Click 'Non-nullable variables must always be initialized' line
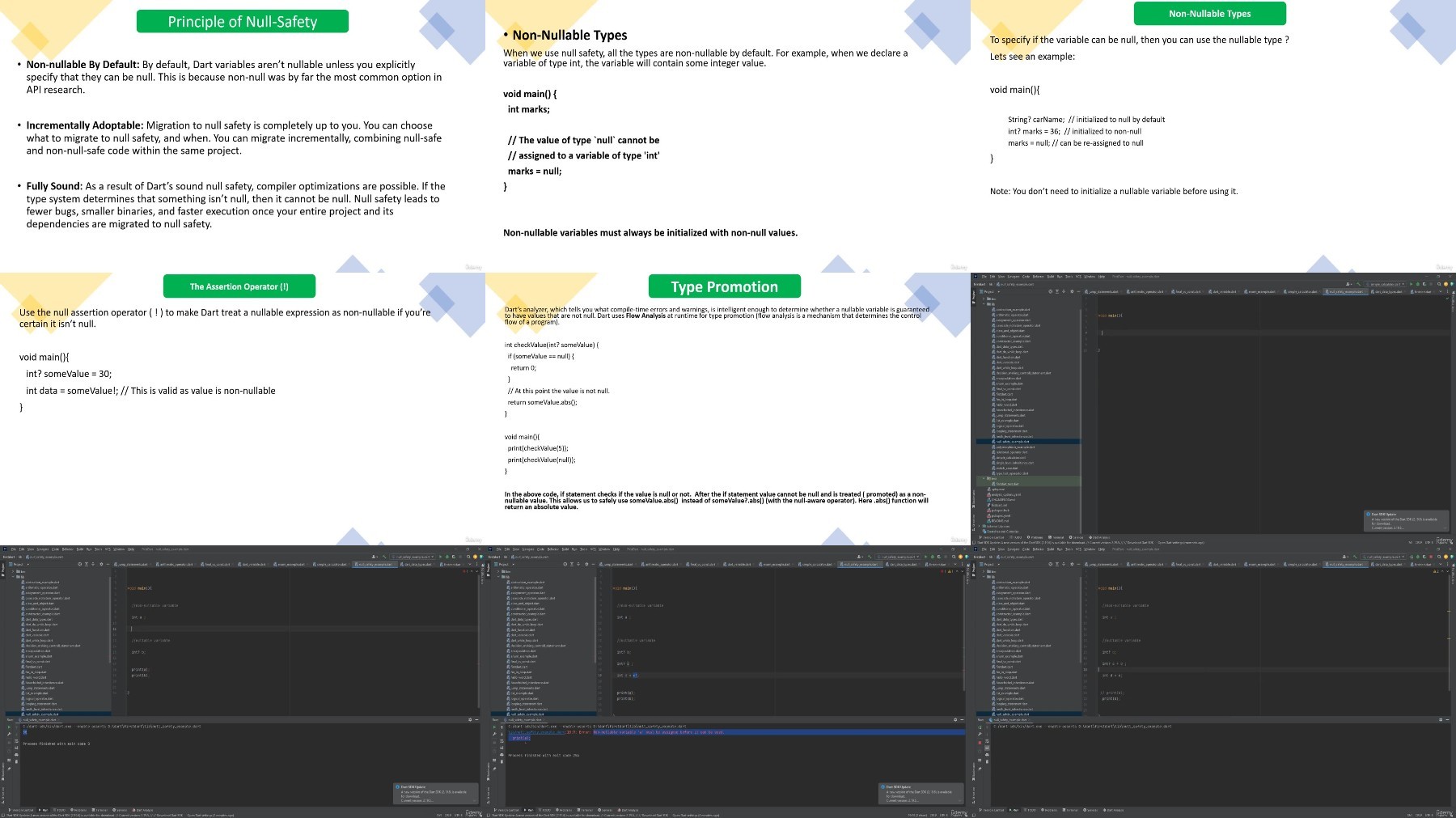Screen dimensions: 1456x818 pos(650,233)
